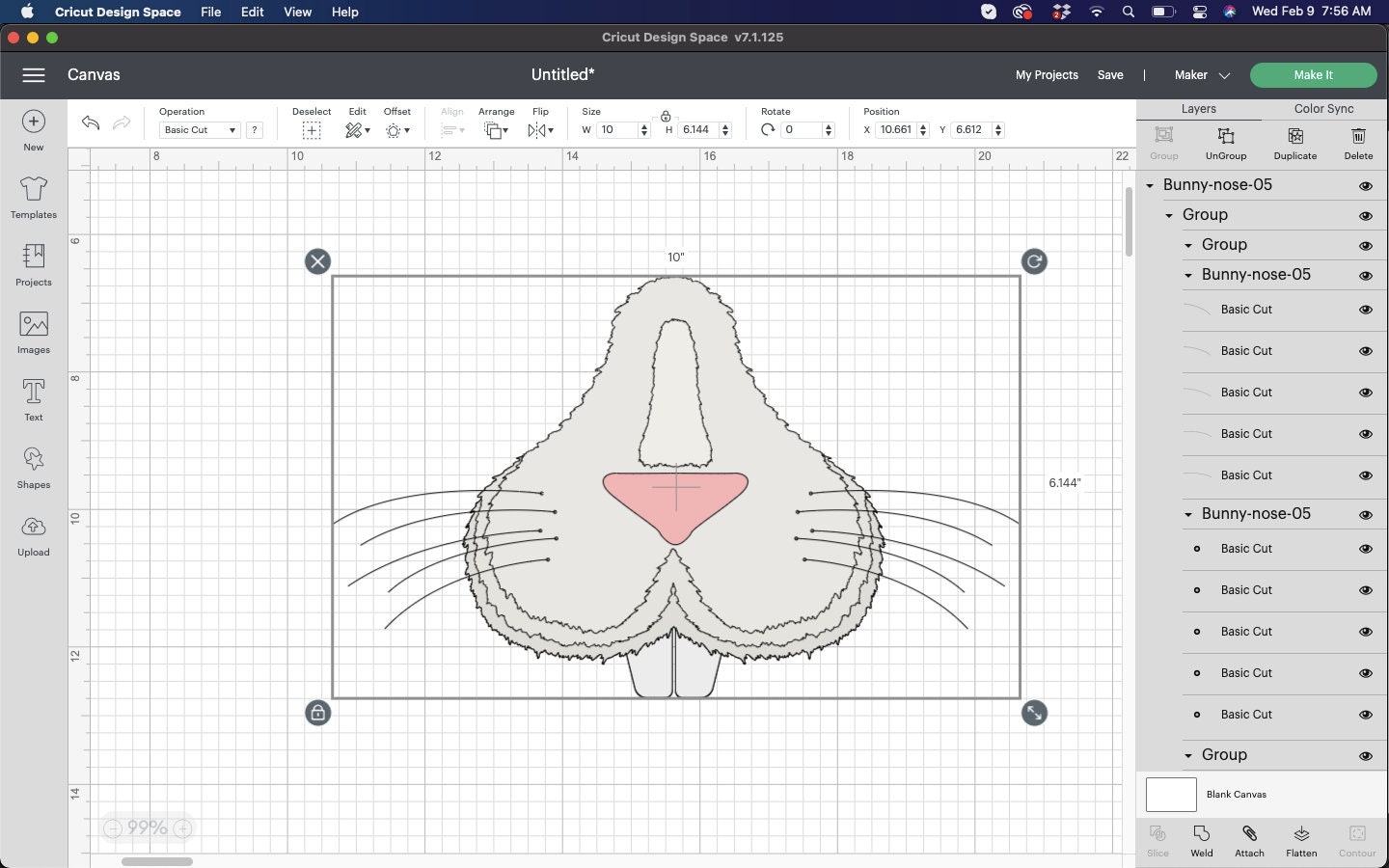Image resolution: width=1389 pixels, height=868 pixels.
Task: Collapse the second Group layer
Action: pos(1190,245)
